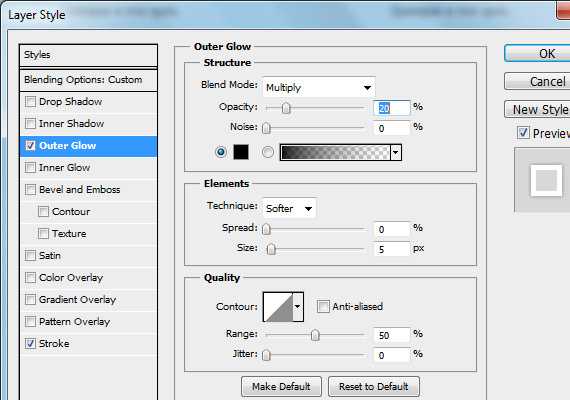Click the Make Default button
570x400 pixels.
281,387
